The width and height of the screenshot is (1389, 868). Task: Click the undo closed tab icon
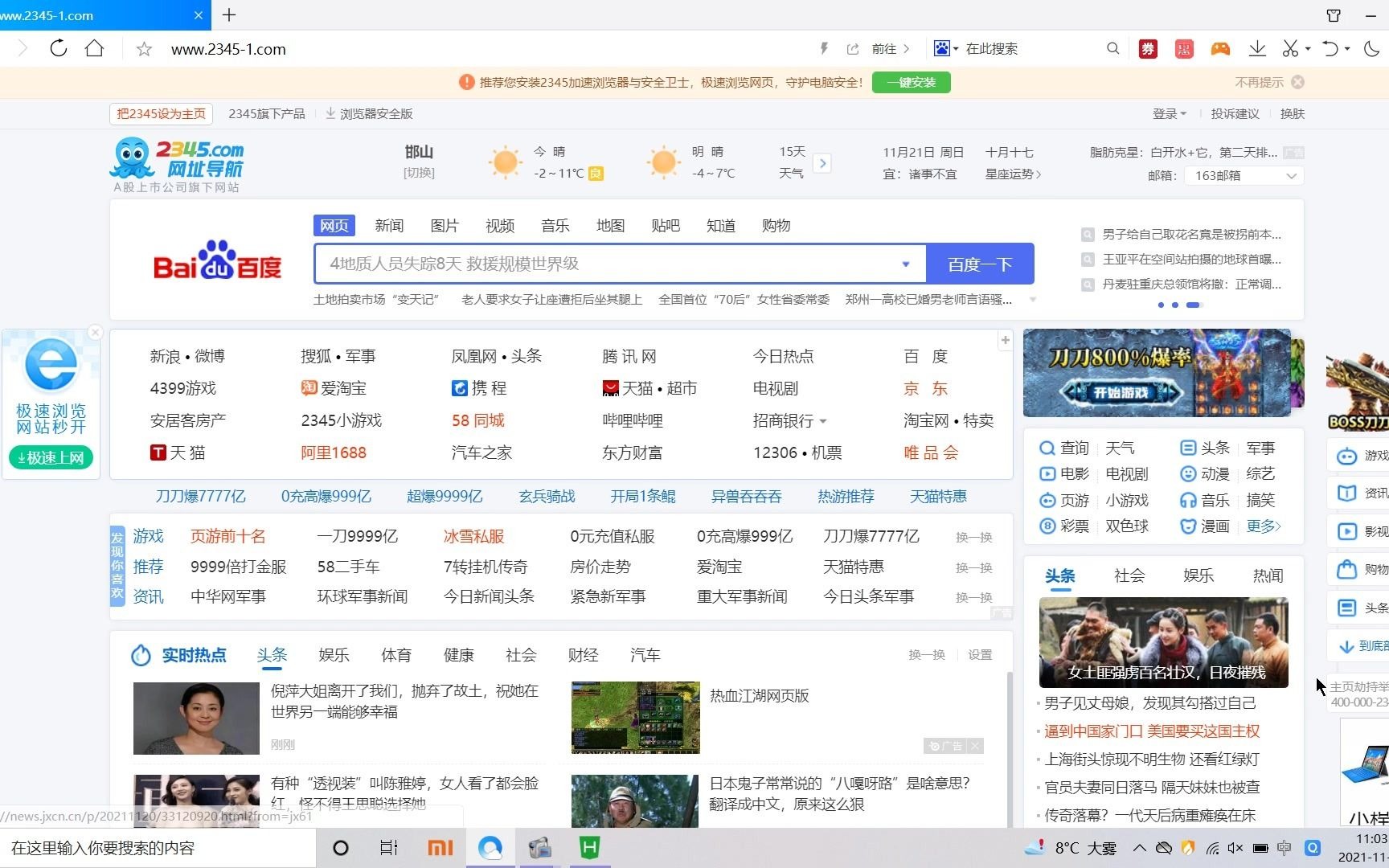click(x=1330, y=48)
